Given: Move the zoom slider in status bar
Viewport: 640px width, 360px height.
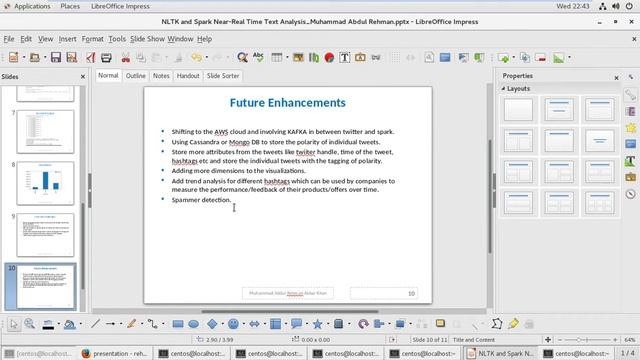Looking at the screenshot, I should tap(578, 340).
